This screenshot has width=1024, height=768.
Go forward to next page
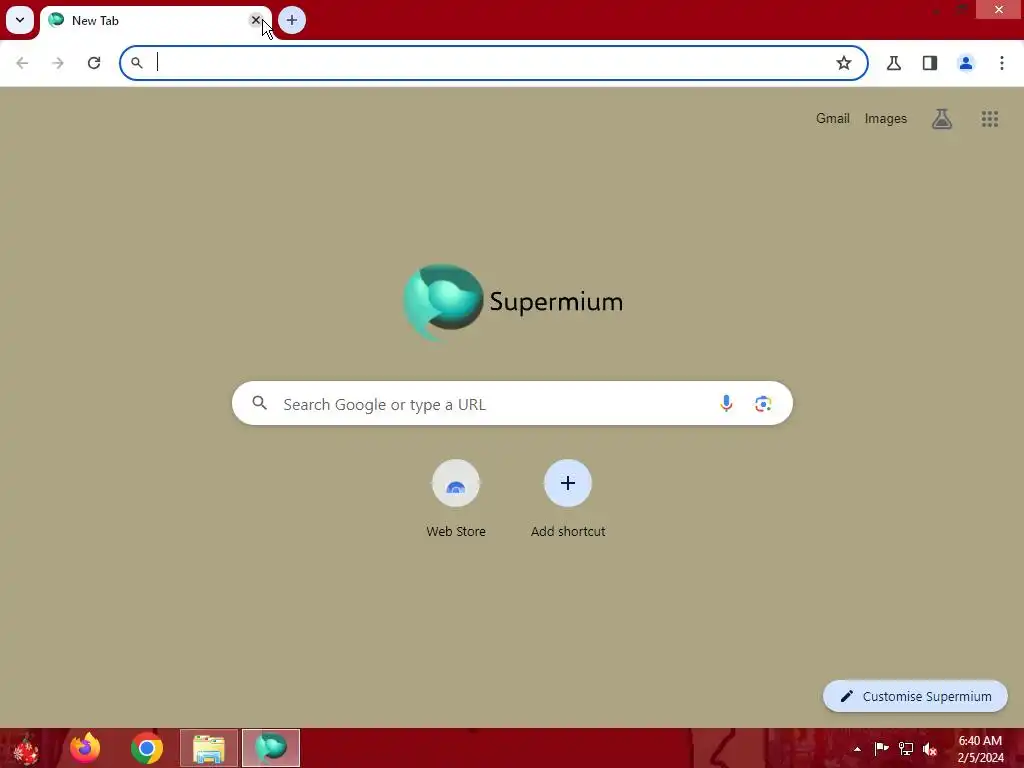click(58, 63)
